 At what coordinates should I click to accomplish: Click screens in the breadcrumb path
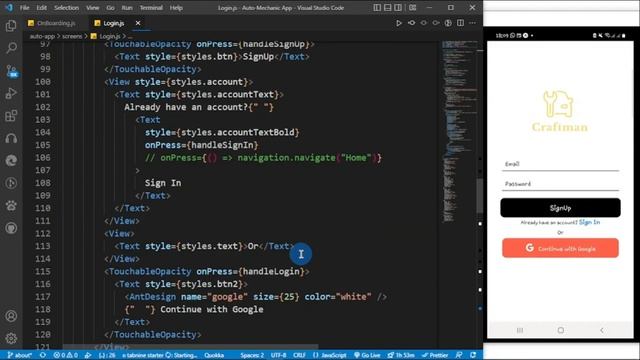coord(72,36)
